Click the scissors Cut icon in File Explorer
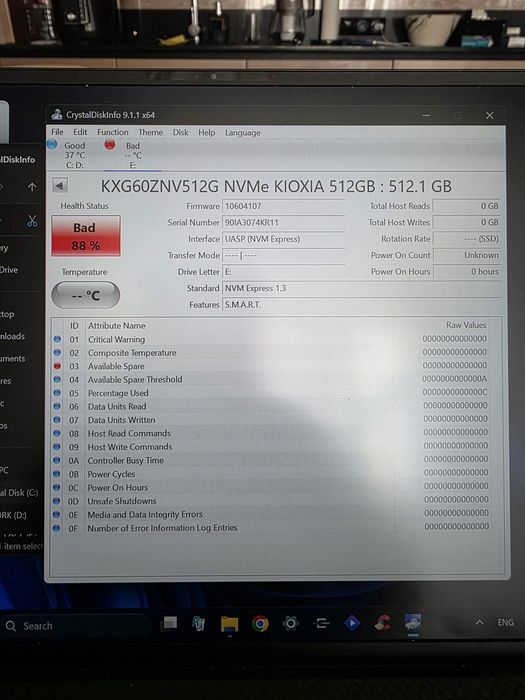The image size is (525, 700). [x=32, y=221]
